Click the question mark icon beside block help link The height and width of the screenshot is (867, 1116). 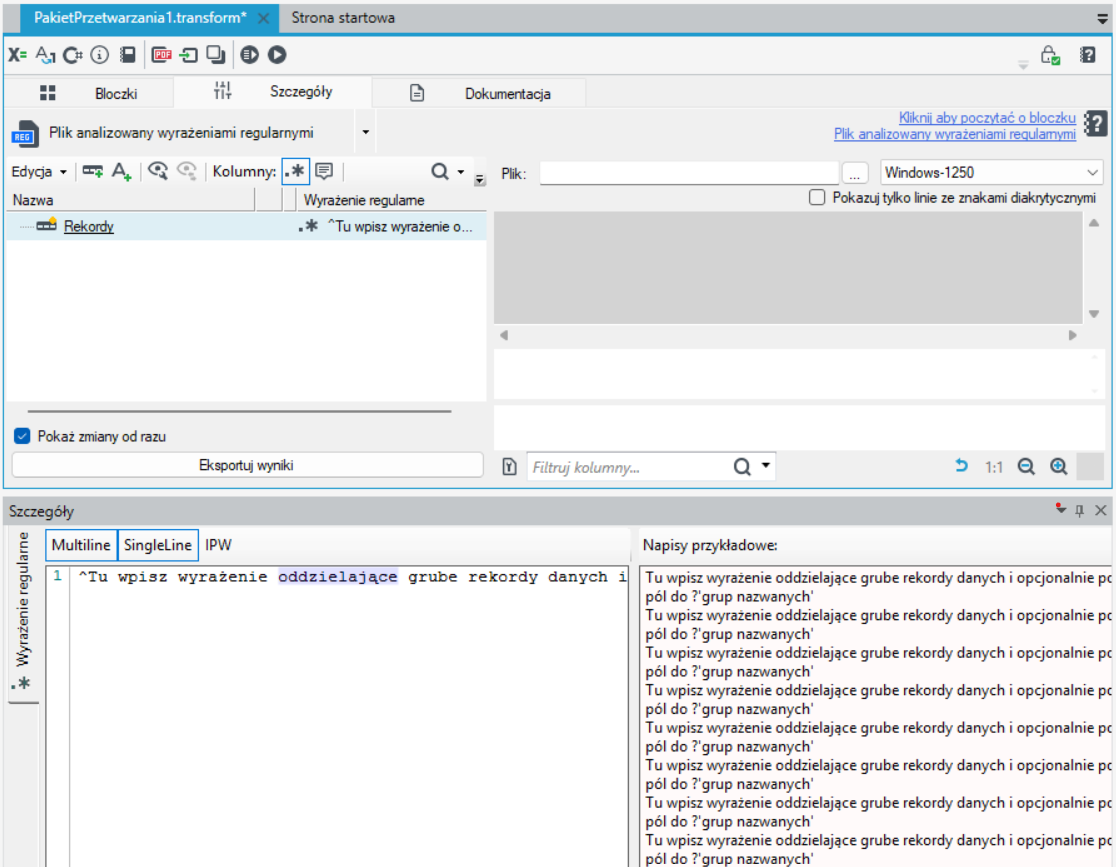pyautogui.click(x=1095, y=125)
